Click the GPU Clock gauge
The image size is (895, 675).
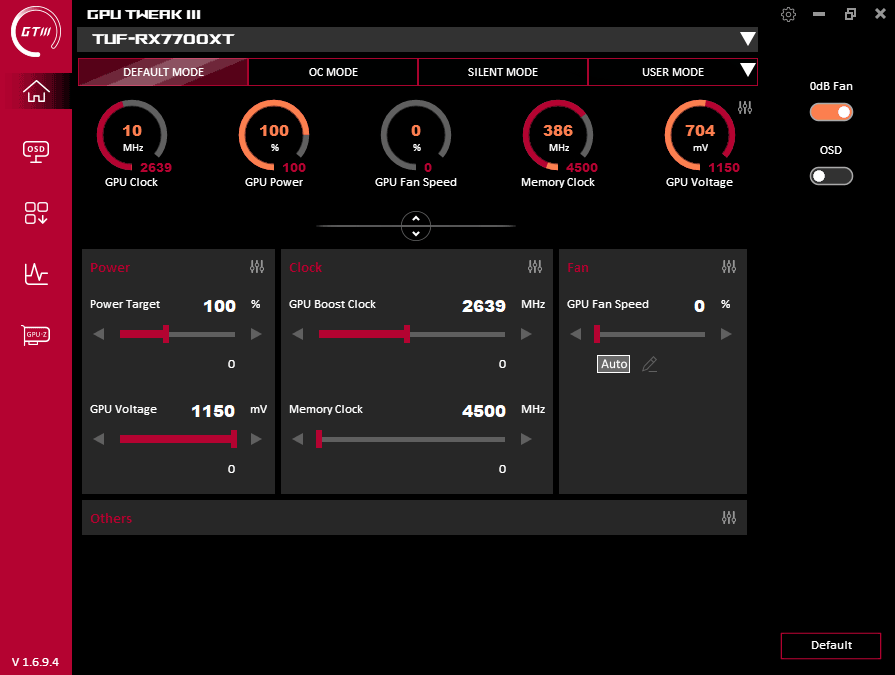coord(132,136)
